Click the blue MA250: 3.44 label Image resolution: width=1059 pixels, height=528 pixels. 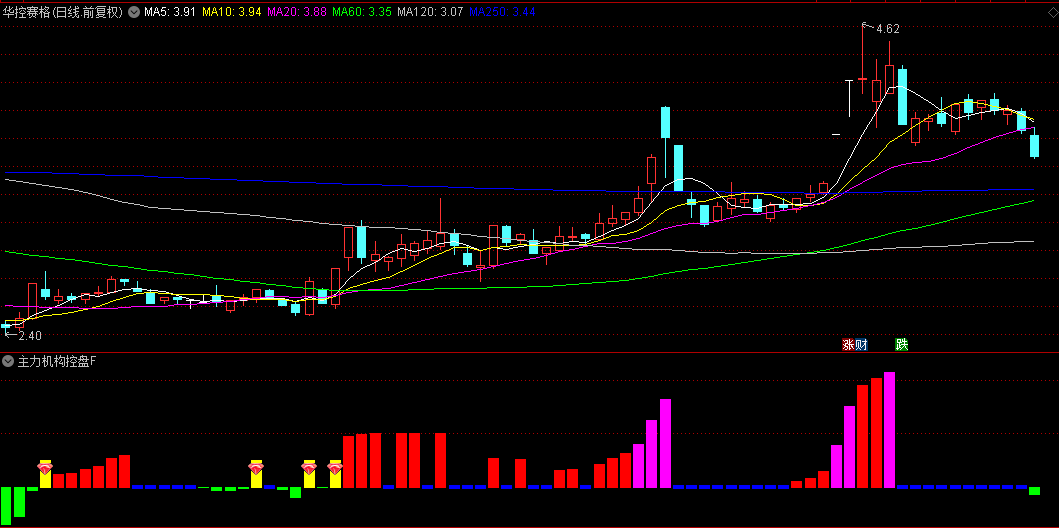502,12
